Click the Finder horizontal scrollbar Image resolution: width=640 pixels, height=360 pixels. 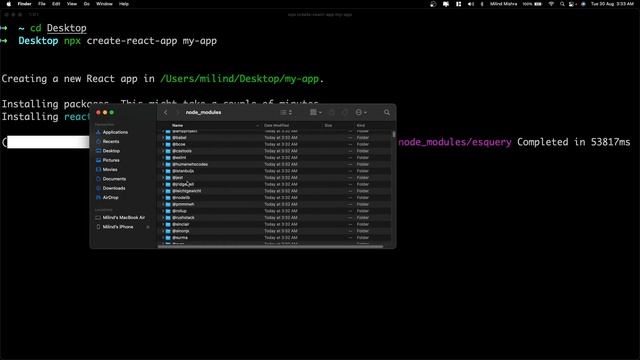(271, 247)
